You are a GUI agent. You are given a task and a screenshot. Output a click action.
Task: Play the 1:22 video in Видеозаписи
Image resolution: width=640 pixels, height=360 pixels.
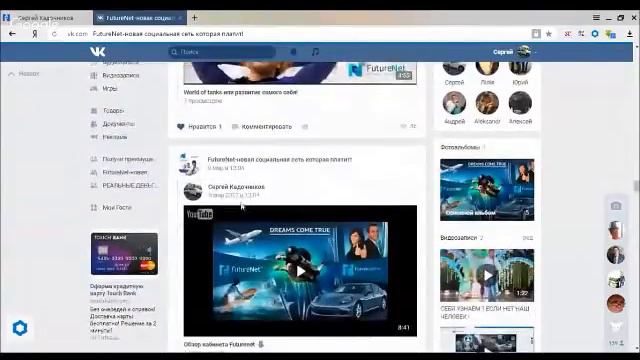click(x=487, y=276)
